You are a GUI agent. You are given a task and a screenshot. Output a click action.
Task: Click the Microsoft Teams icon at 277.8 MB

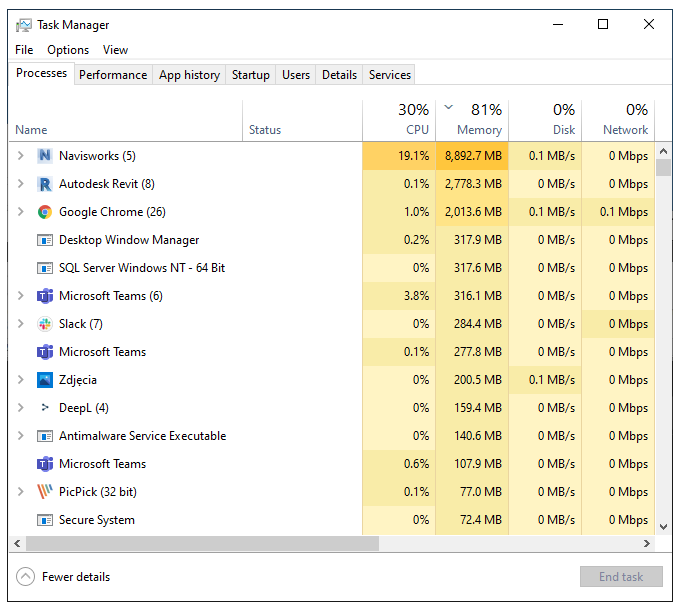(x=45, y=352)
